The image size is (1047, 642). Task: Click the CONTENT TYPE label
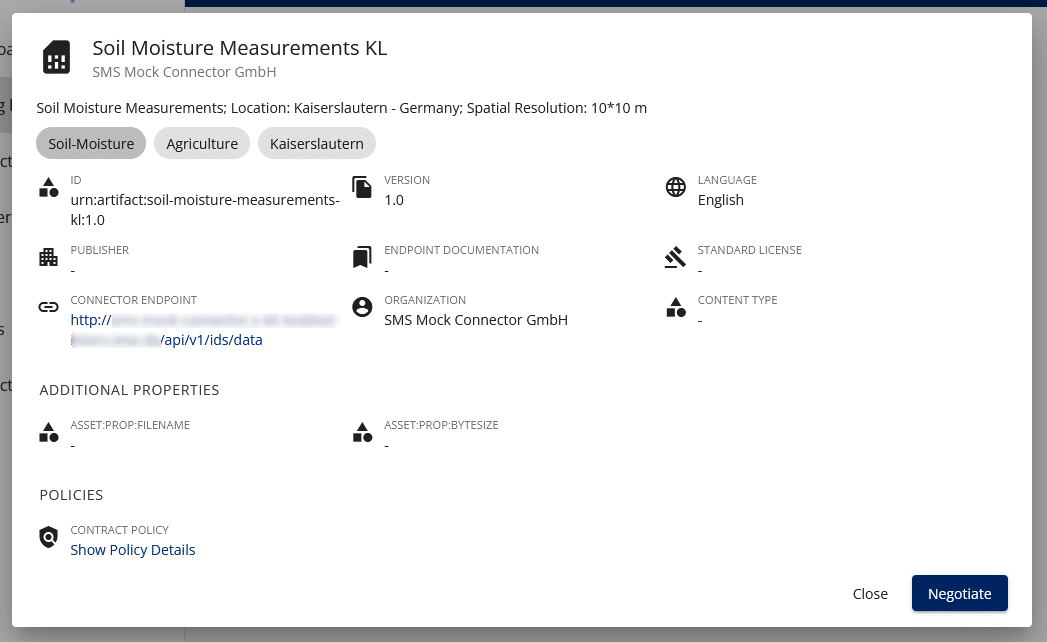pyautogui.click(x=737, y=300)
